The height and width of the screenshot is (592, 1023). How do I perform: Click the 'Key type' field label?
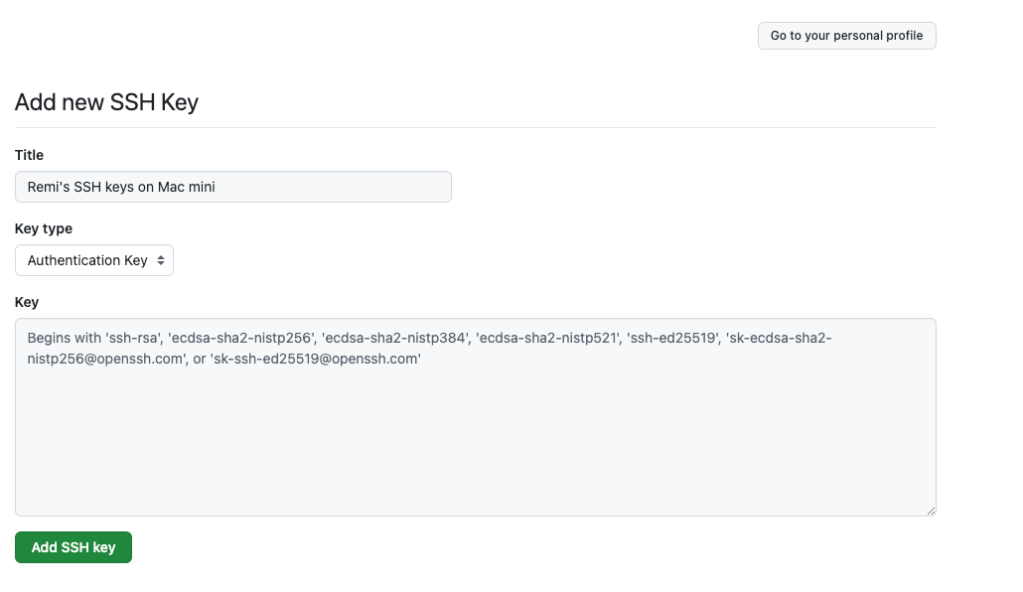(x=43, y=228)
